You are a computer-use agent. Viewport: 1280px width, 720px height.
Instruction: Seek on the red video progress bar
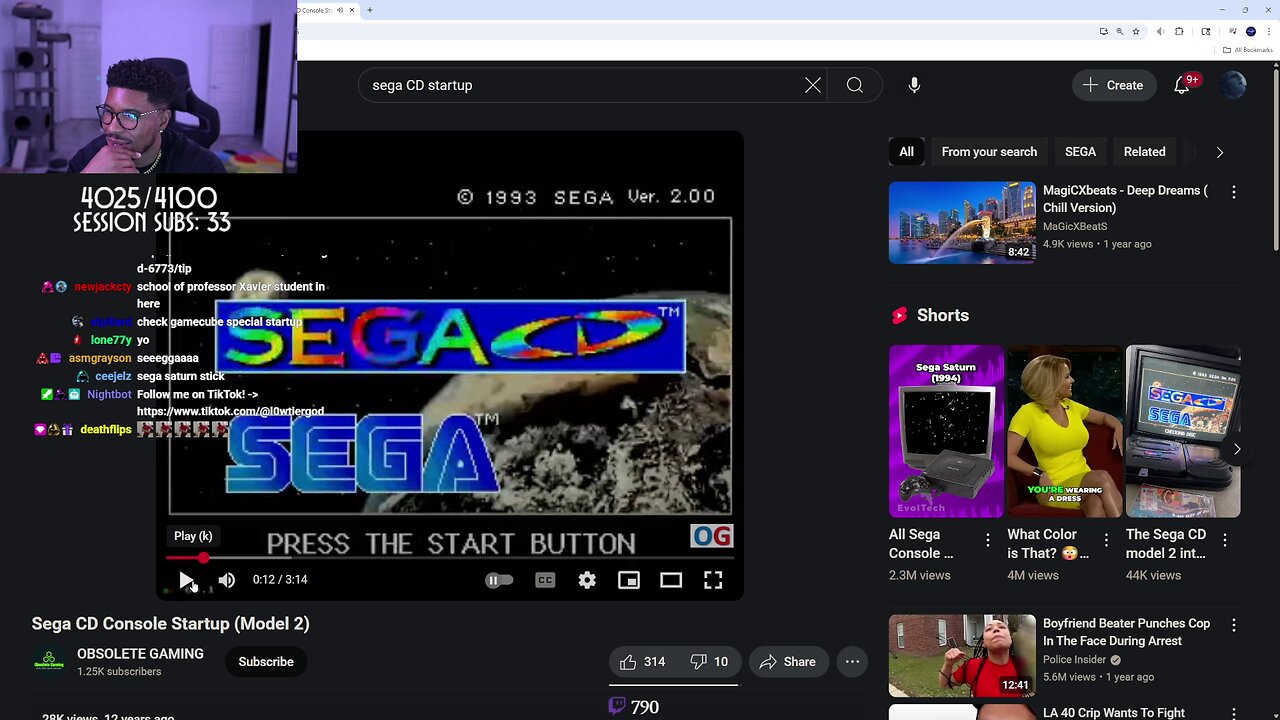coord(450,558)
